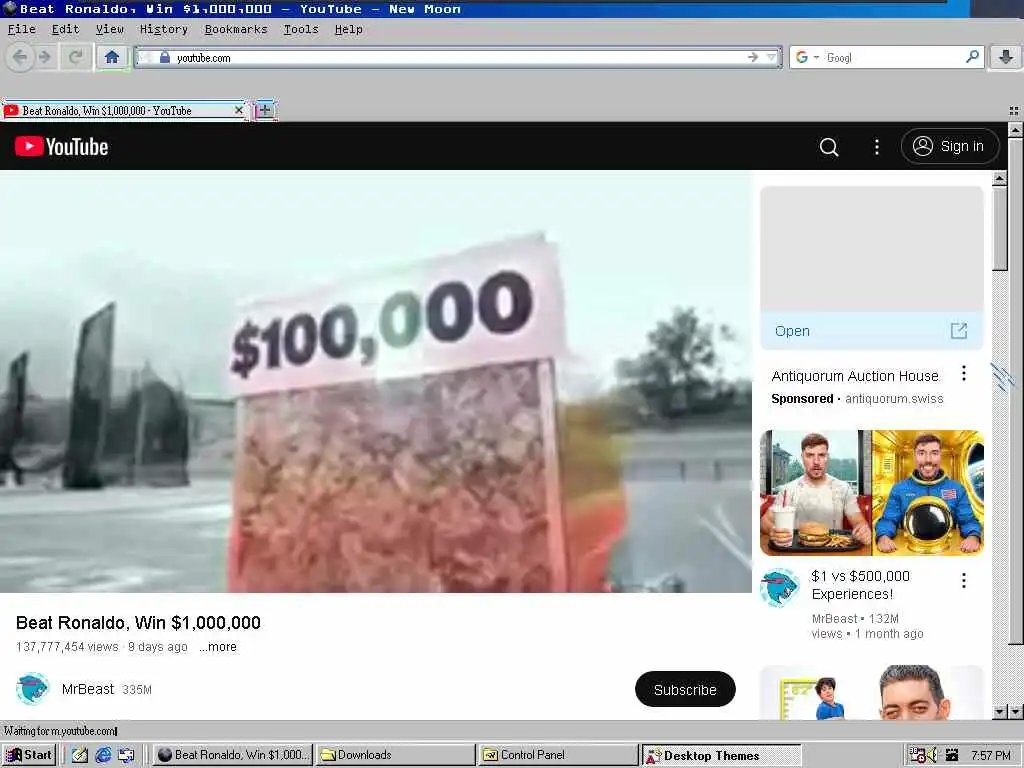
Task: Open the Bookmarks menu
Action: coord(236,29)
